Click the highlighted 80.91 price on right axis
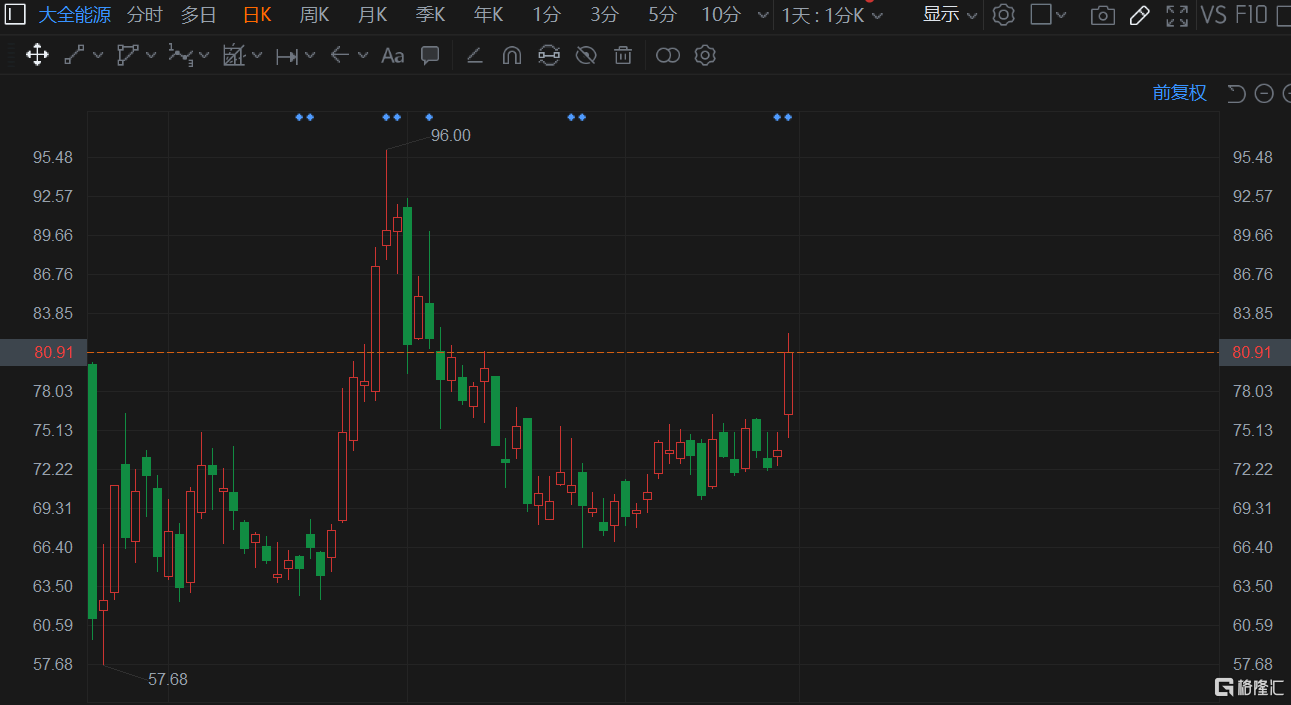The height and width of the screenshot is (705, 1291). [1253, 352]
